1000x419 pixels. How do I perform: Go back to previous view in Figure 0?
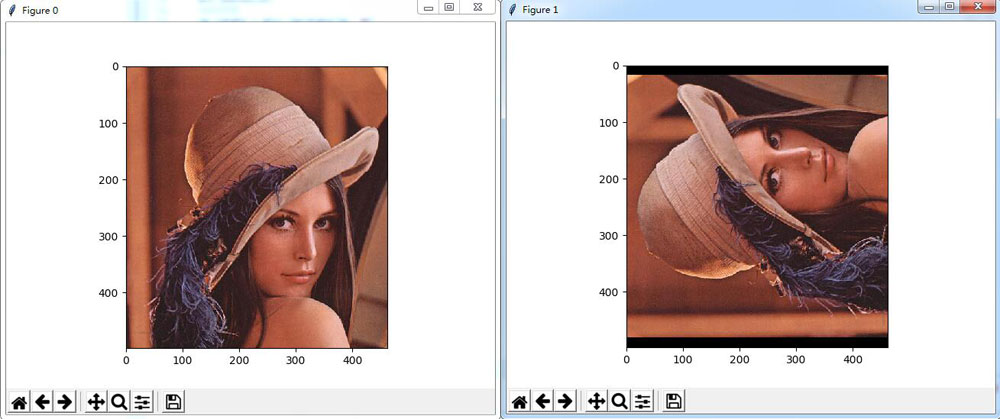(42, 402)
